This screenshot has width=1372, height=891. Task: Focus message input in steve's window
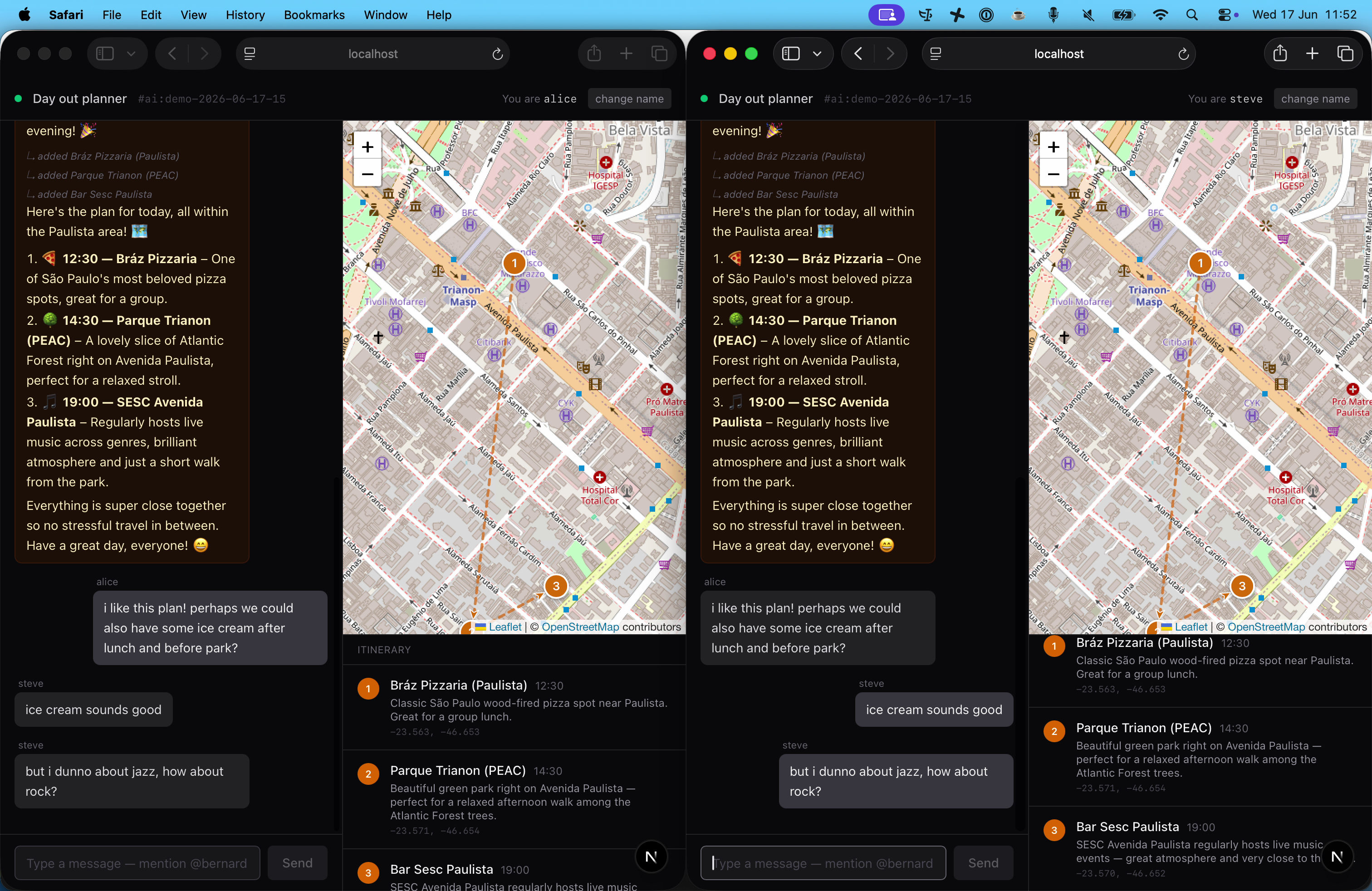pyautogui.click(x=823, y=863)
